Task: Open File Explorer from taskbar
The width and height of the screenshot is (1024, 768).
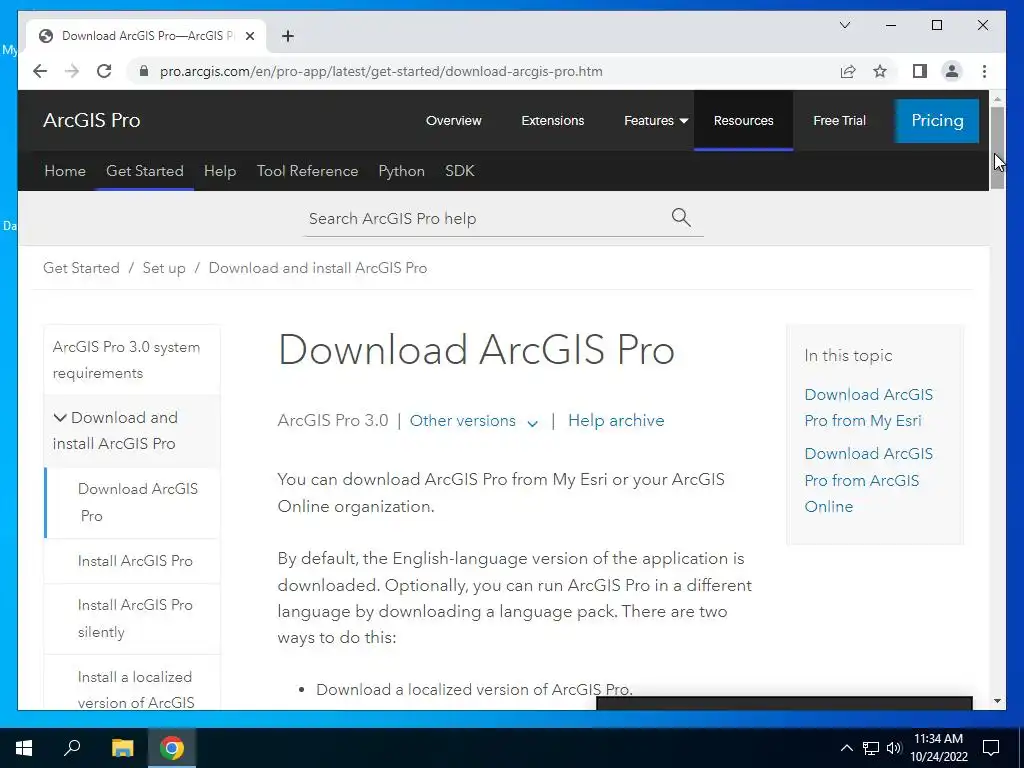Action: coord(122,748)
